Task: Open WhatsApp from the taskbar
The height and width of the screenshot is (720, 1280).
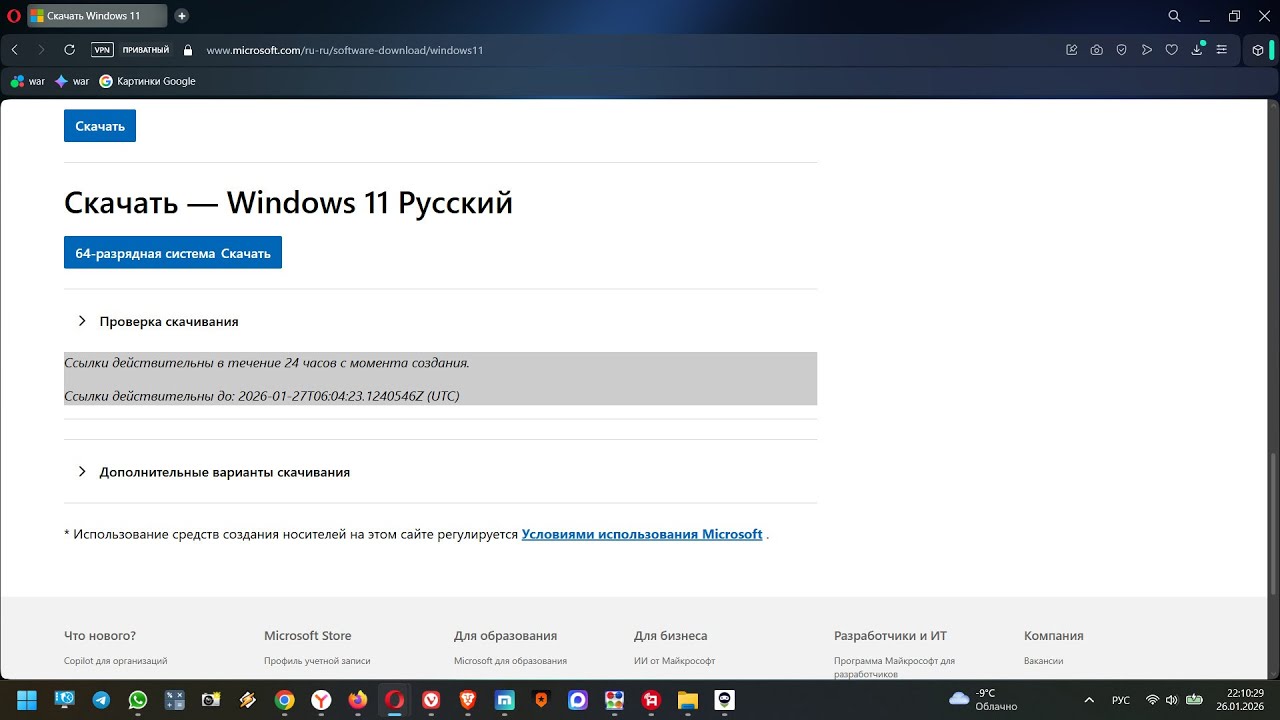Action: pyautogui.click(x=138, y=700)
